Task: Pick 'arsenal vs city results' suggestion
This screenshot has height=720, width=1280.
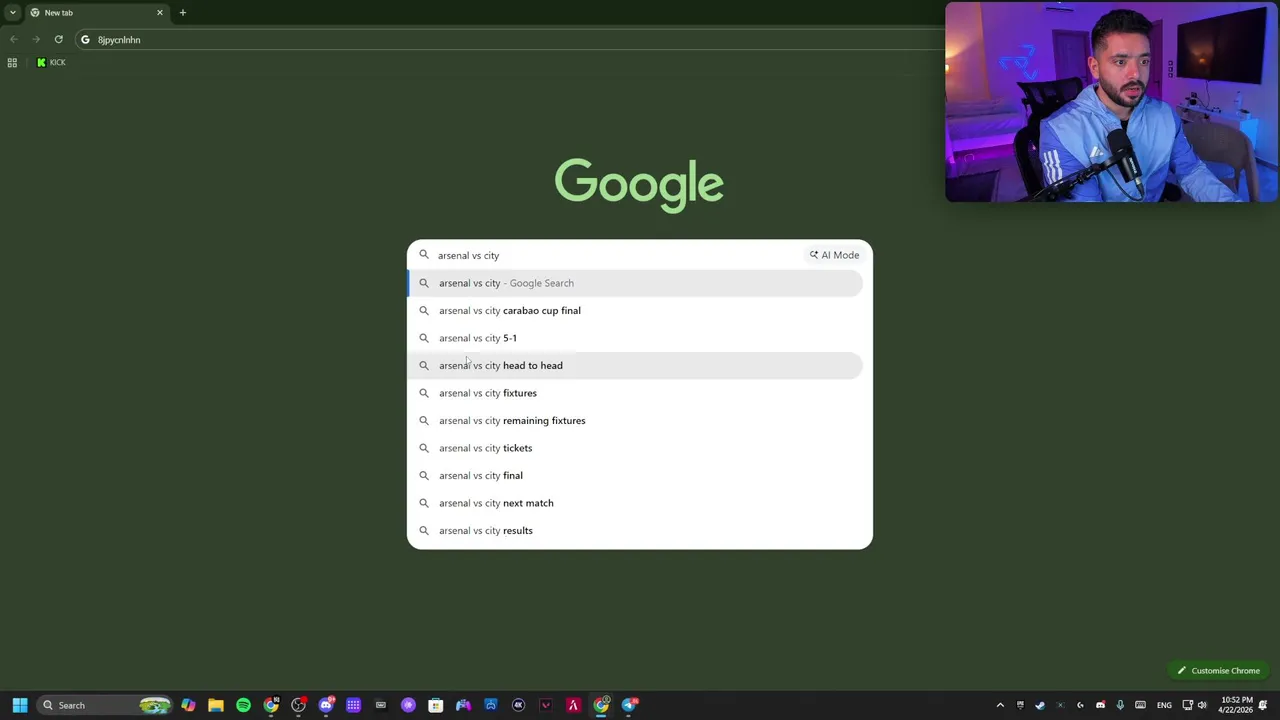Action: tap(634, 530)
